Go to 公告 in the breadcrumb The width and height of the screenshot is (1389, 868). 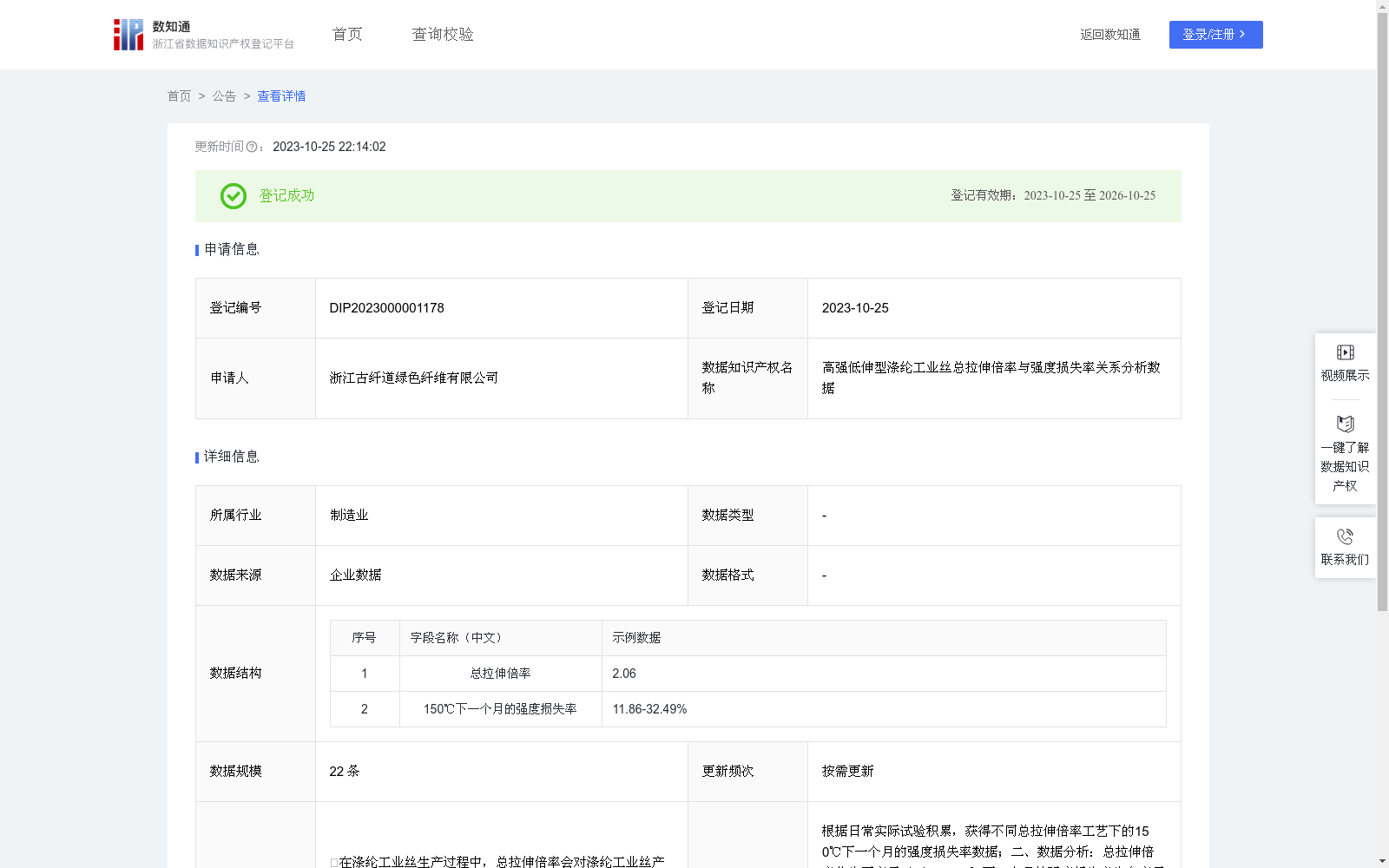tap(224, 96)
